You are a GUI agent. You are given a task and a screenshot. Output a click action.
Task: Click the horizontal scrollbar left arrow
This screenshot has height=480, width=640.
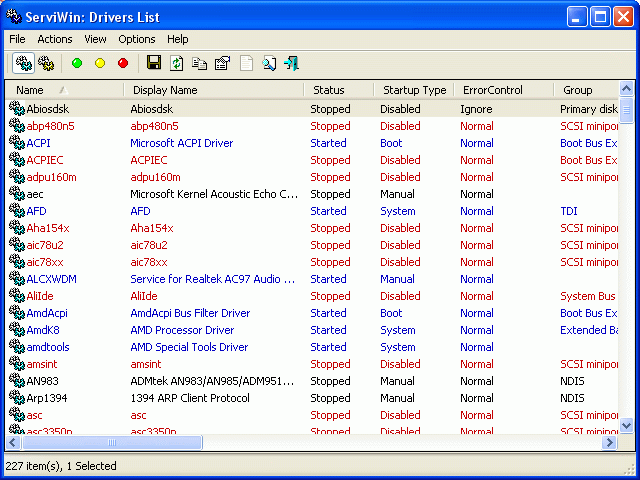tap(13, 442)
